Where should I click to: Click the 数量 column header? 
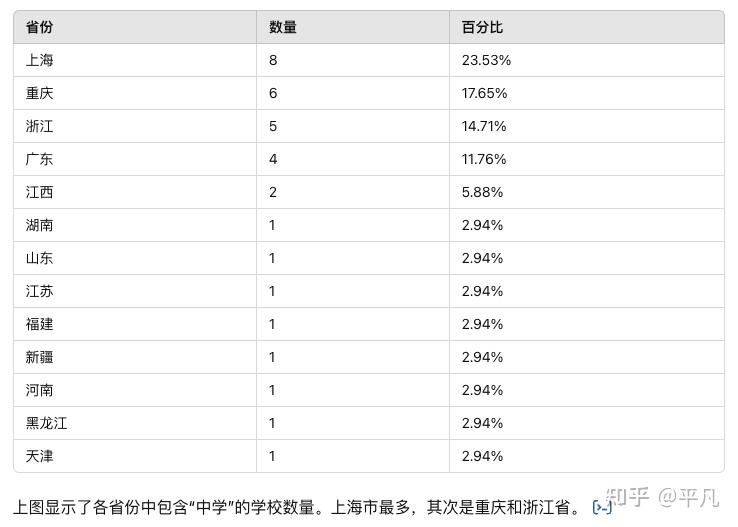click(x=282, y=27)
